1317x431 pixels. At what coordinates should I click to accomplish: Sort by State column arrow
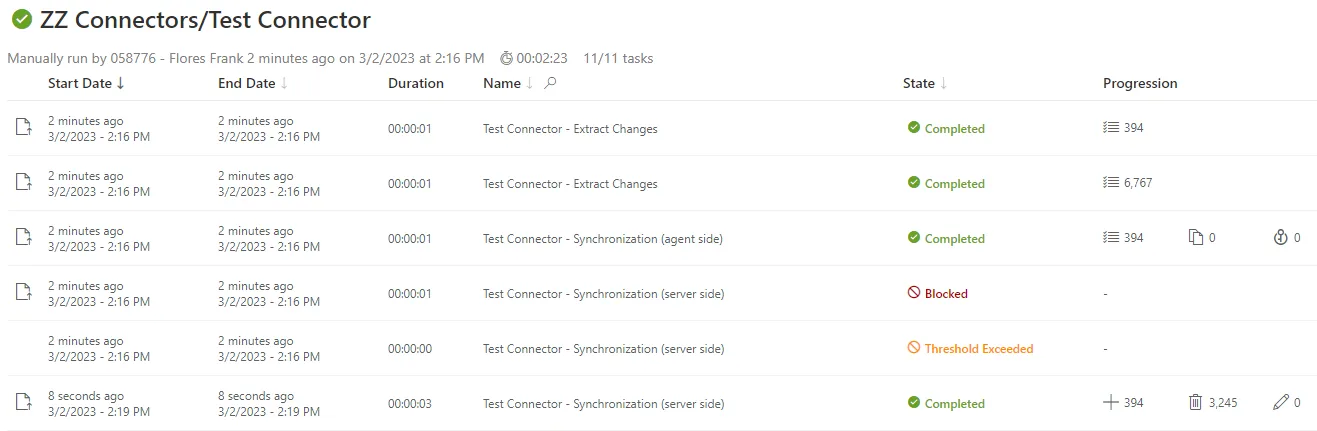tap(943, 84)
